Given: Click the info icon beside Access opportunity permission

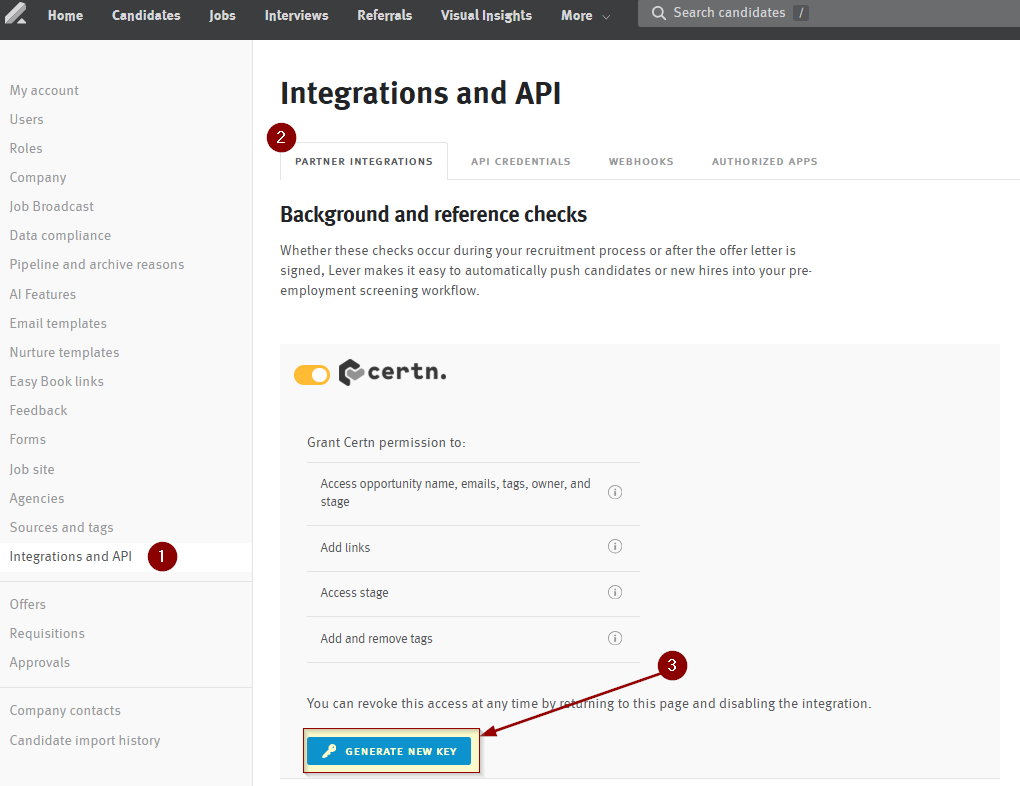Looking at the screenshot, I should click(615, 492).
